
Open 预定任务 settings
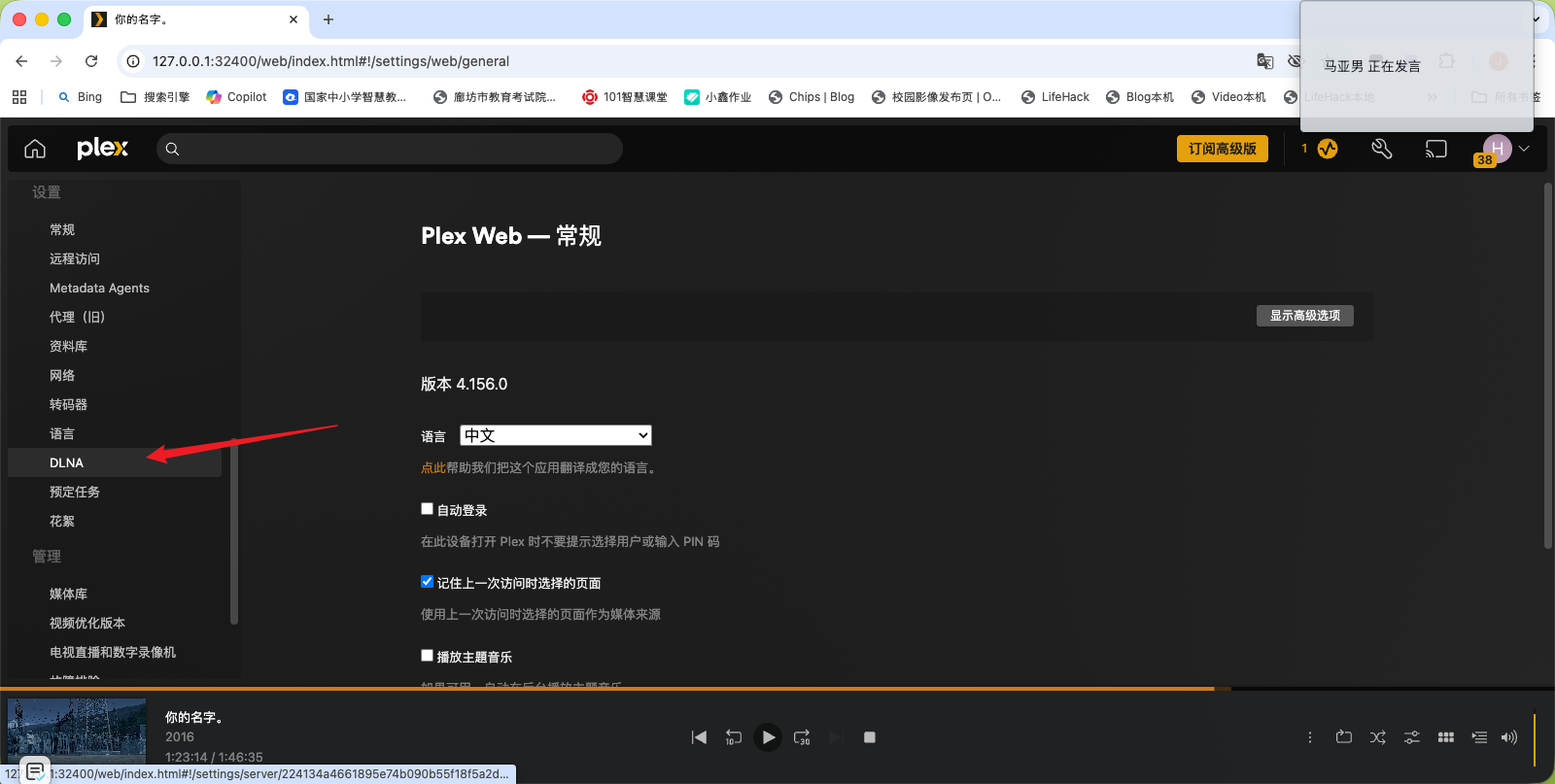click(75, 492)
